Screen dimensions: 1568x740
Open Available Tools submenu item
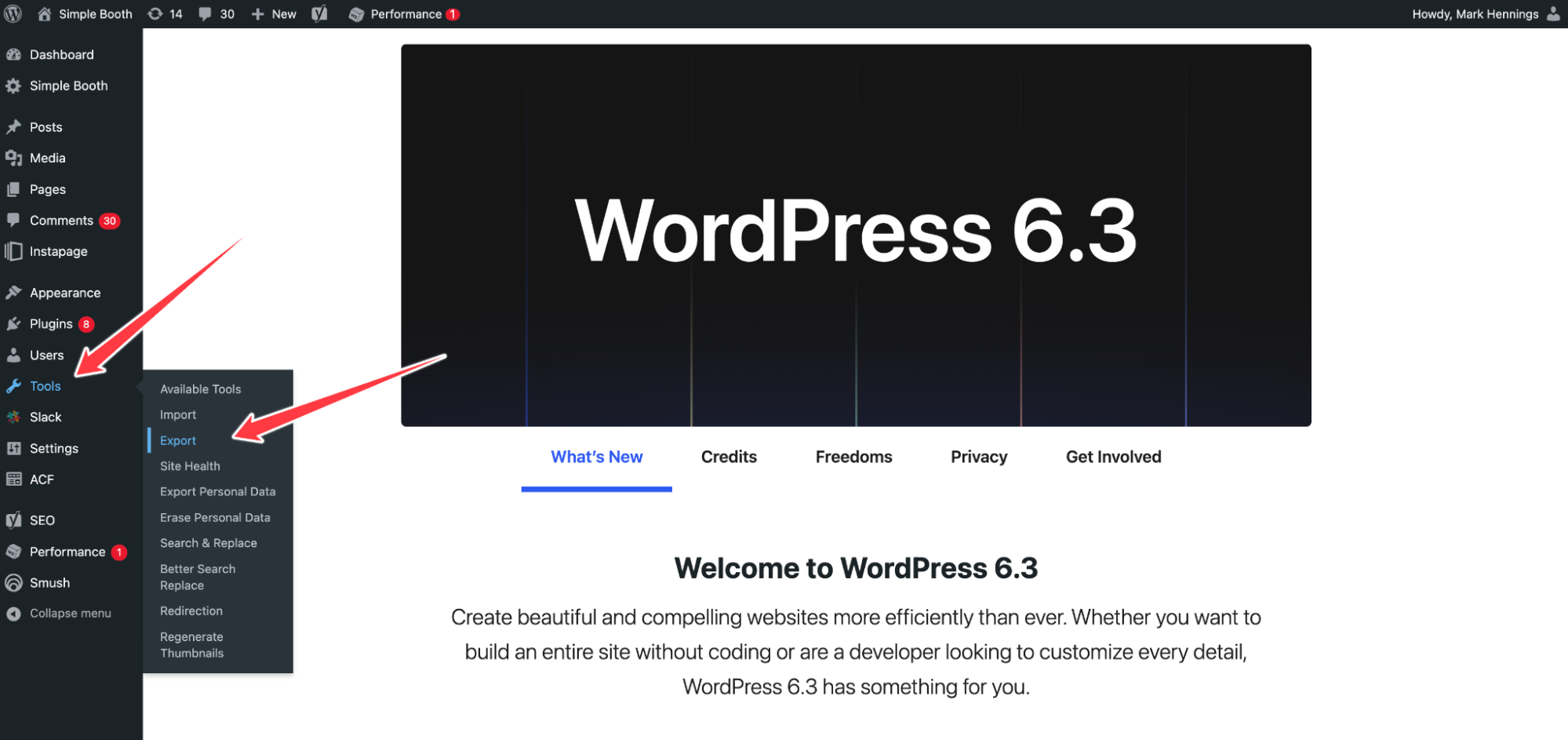[201, 389]
